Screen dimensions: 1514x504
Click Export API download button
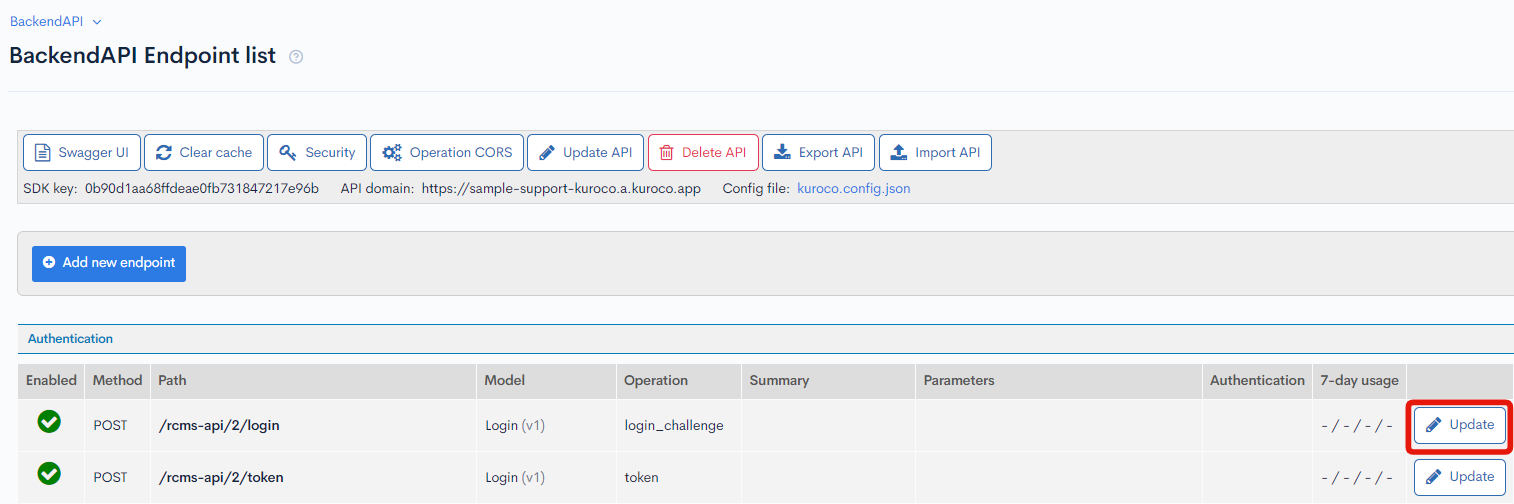pos(819,153)
